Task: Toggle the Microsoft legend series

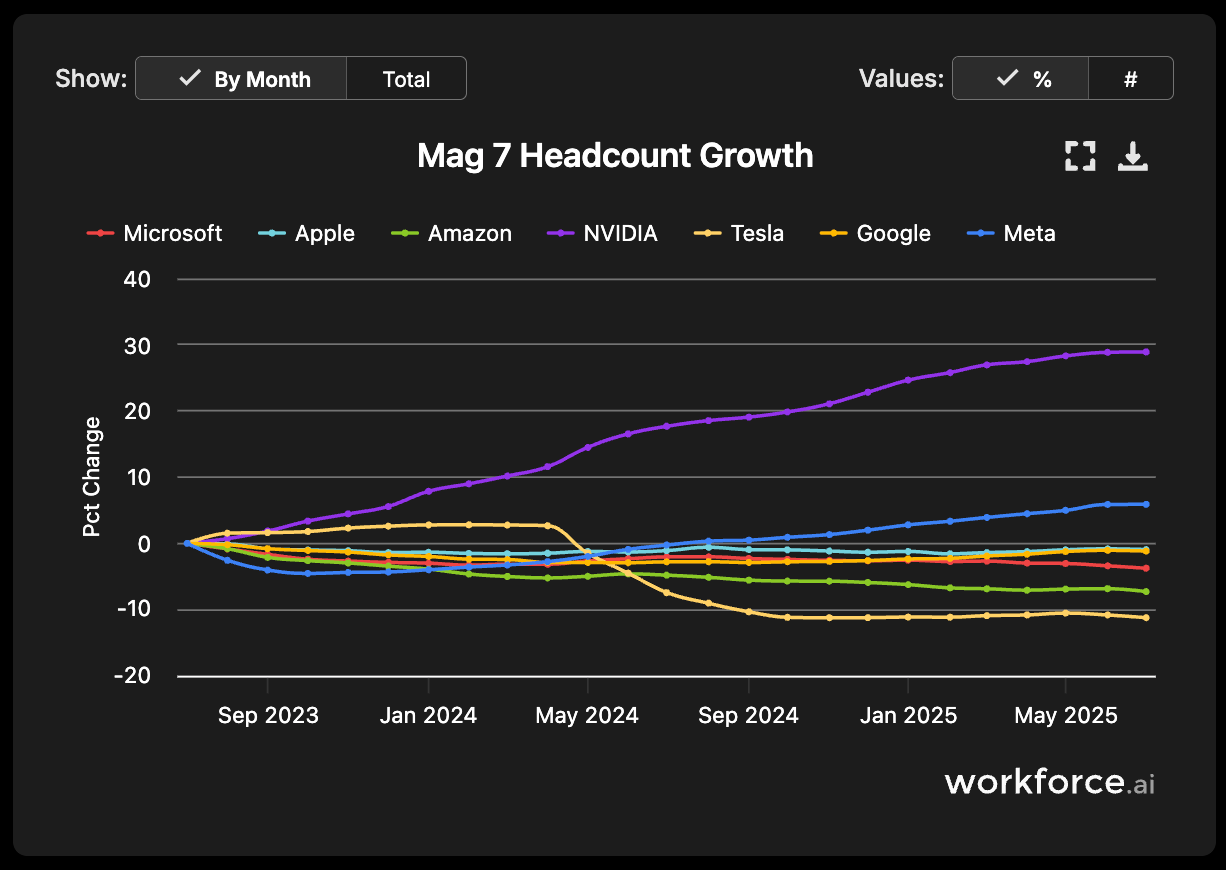Action: [155, 233]
